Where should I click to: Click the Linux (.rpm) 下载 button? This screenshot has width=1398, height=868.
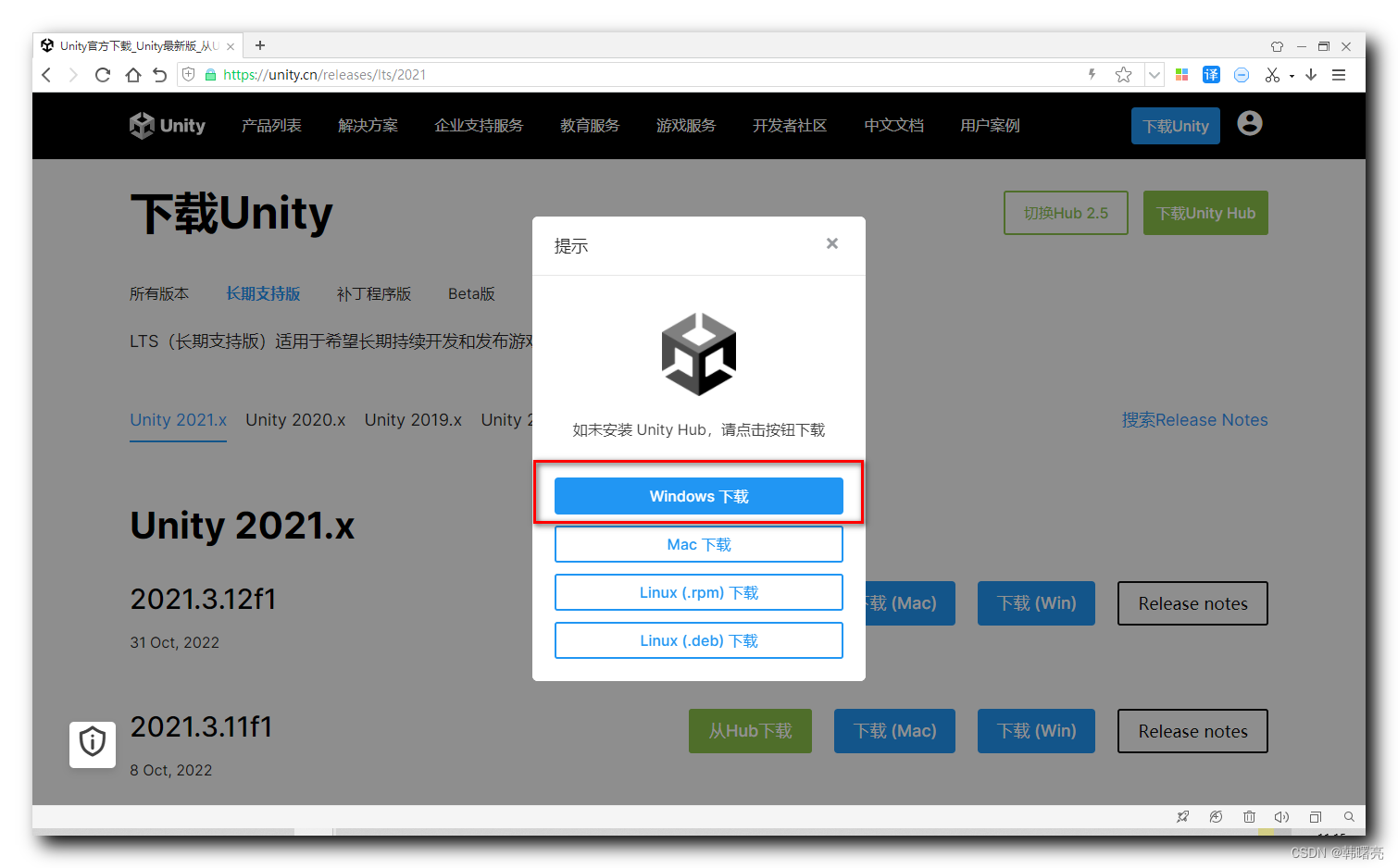click(x=699, y=592)
